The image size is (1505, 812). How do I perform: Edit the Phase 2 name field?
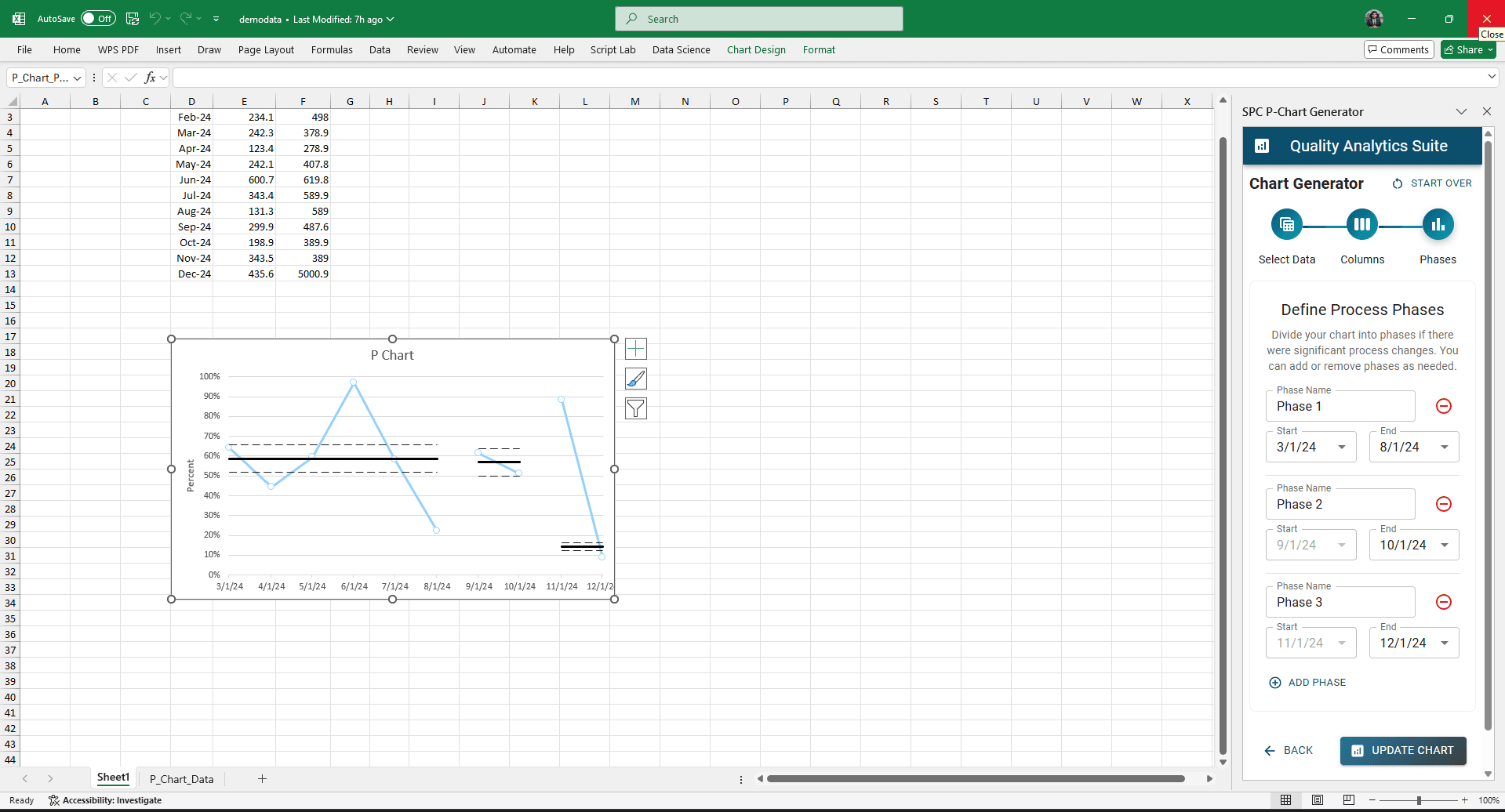click(1340, 504)
